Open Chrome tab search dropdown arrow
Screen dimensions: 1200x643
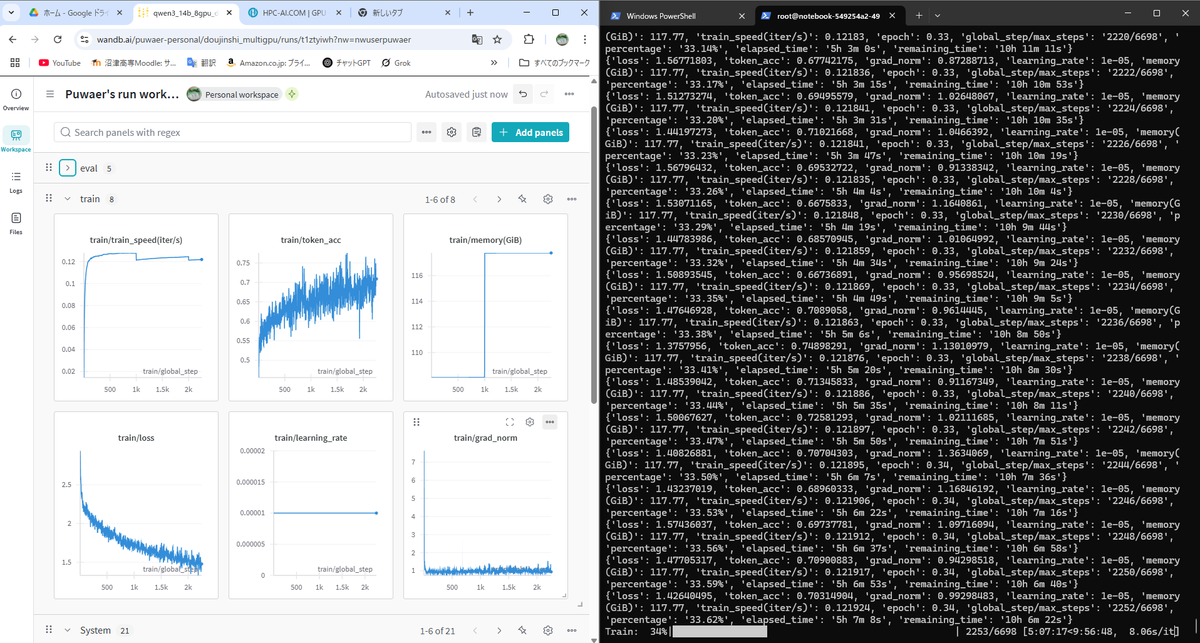13,13
